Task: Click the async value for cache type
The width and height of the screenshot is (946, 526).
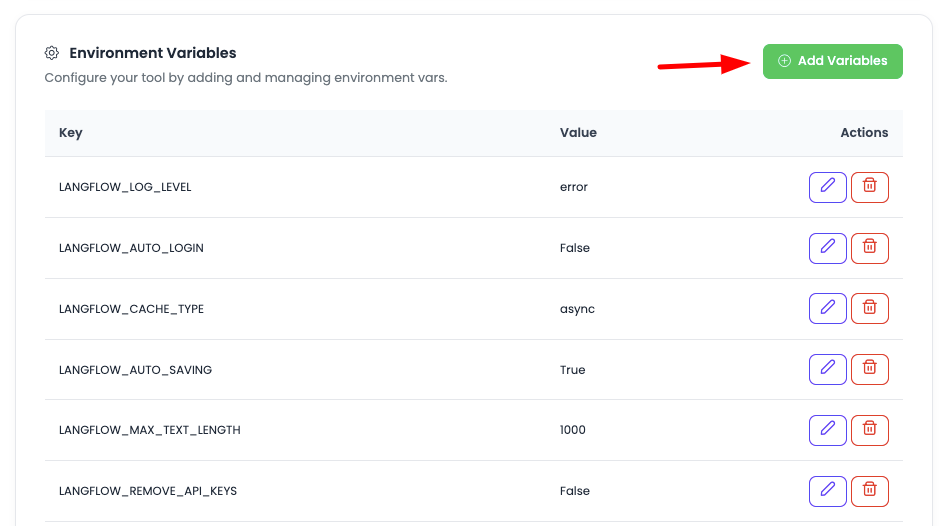Action: tap(577, 309)
